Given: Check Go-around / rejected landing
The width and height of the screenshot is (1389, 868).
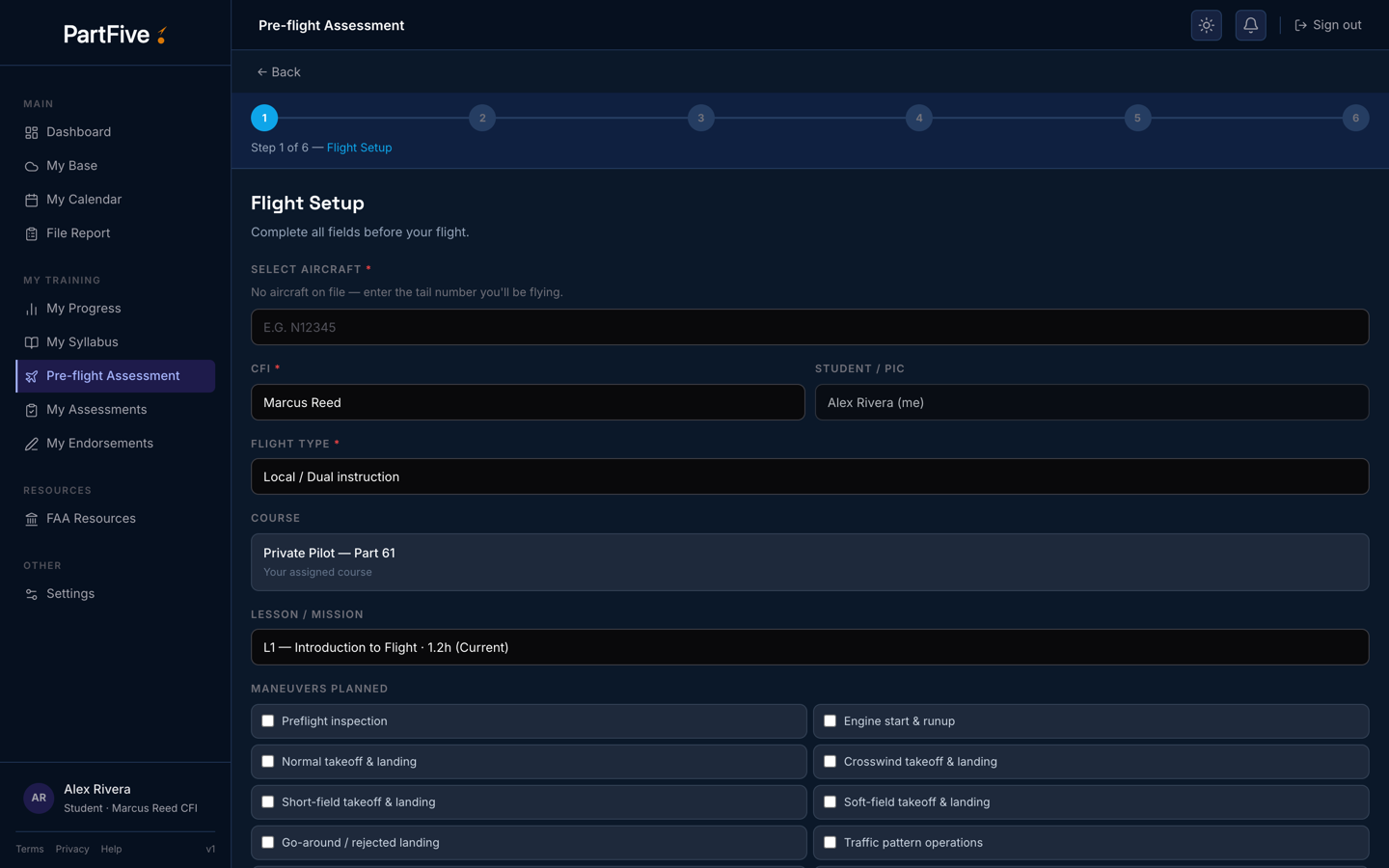Looking at the screenshot, I should pos(268,843).
